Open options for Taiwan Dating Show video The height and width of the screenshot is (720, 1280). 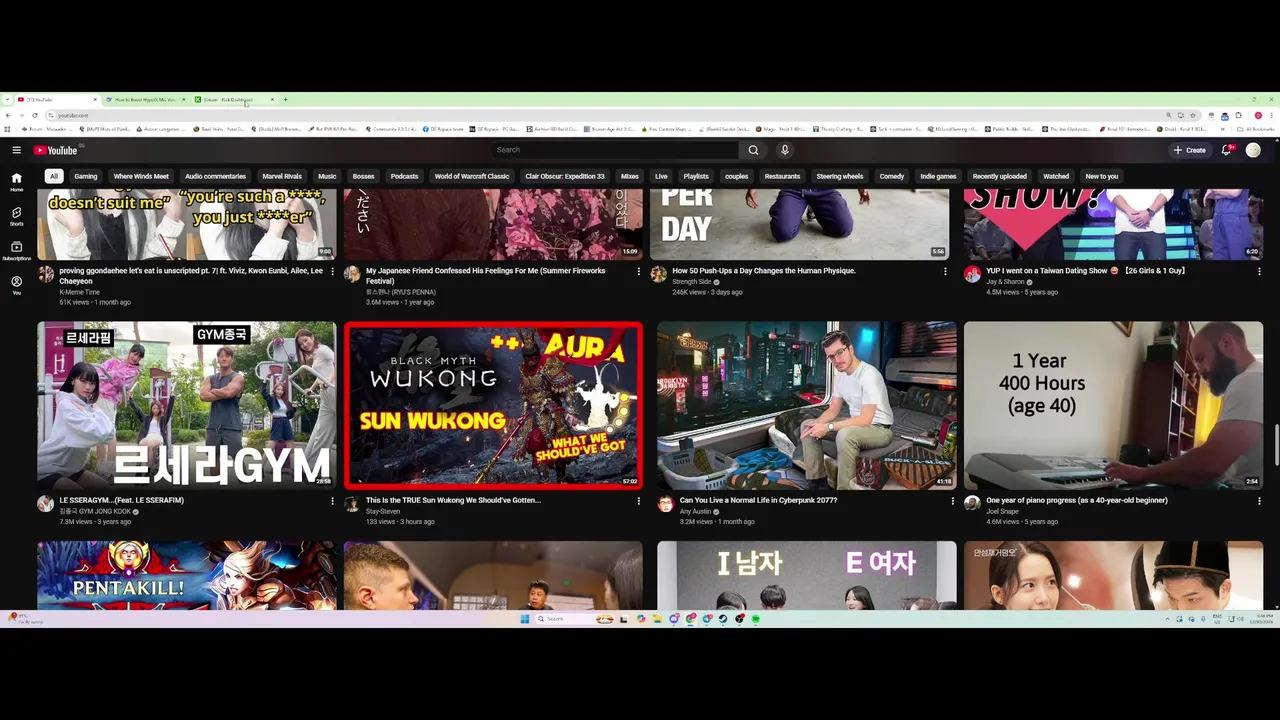pyautogui.click(x=1259, y=271)
